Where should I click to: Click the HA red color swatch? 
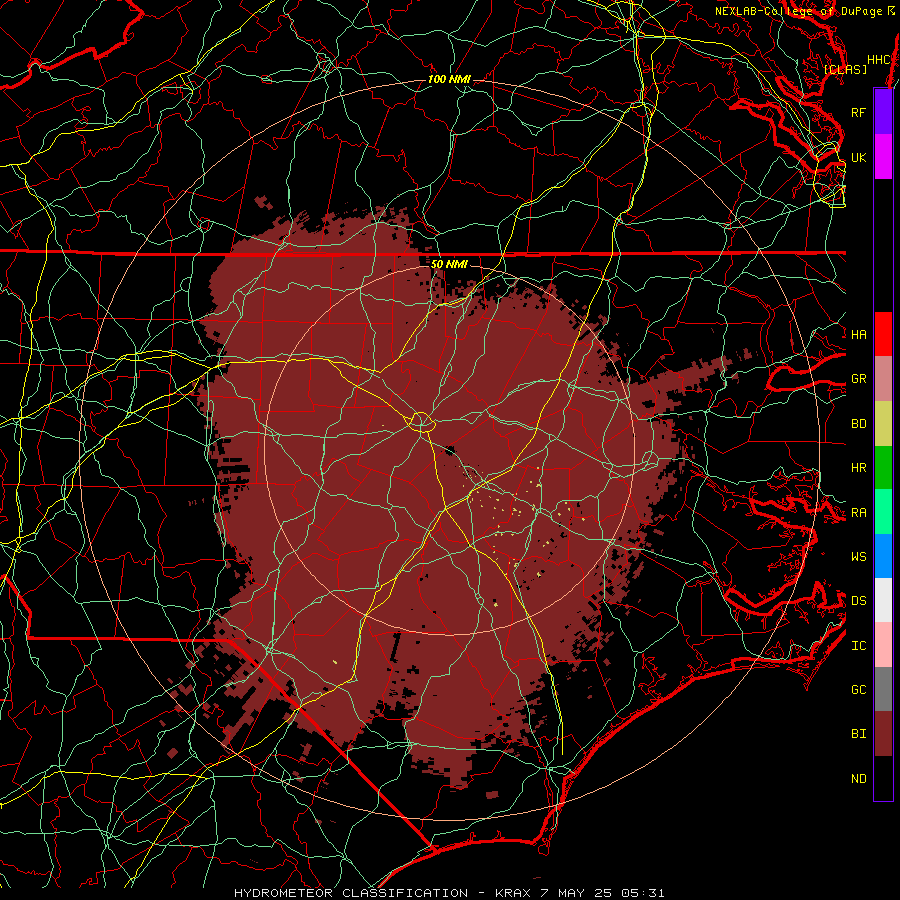point(883,334)
